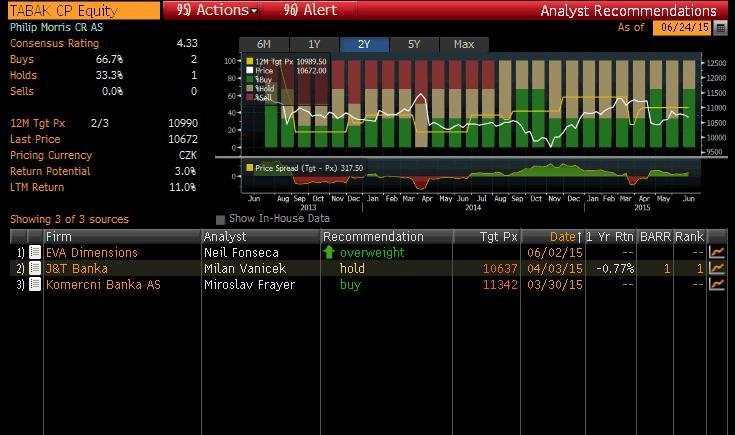
Task: Click the buy recommendation for Komercni Banka
Action: tap(350, 285)
